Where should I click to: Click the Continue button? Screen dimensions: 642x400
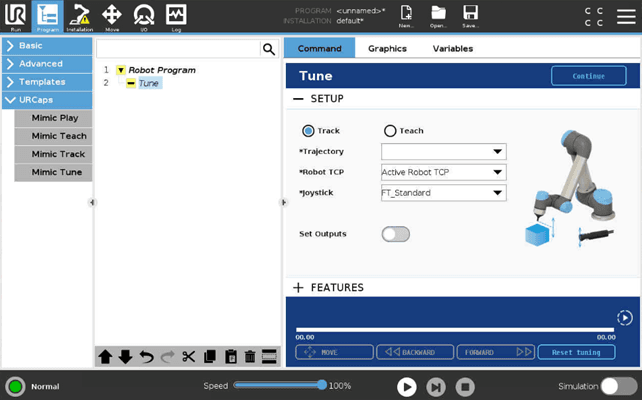click(589, 76)
